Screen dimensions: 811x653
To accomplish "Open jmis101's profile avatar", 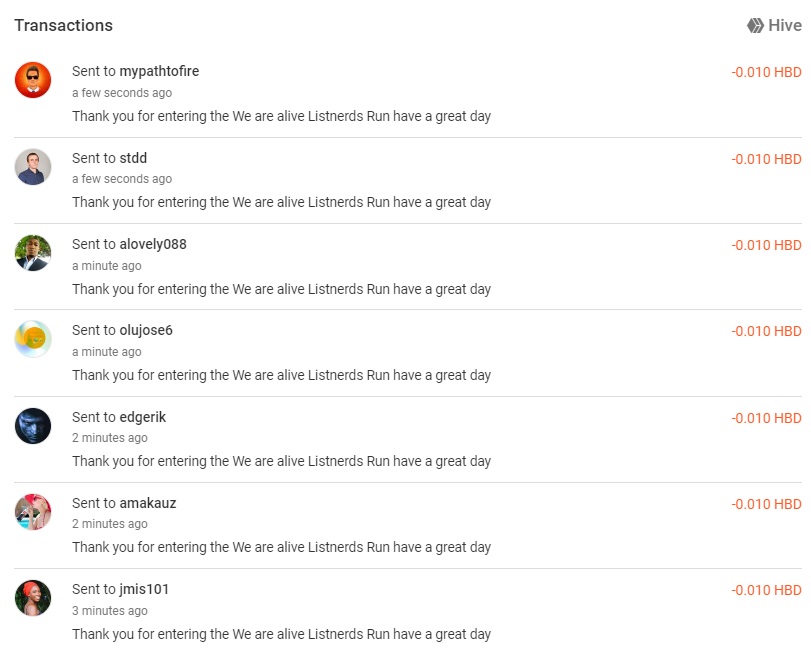I will (33, 598).
